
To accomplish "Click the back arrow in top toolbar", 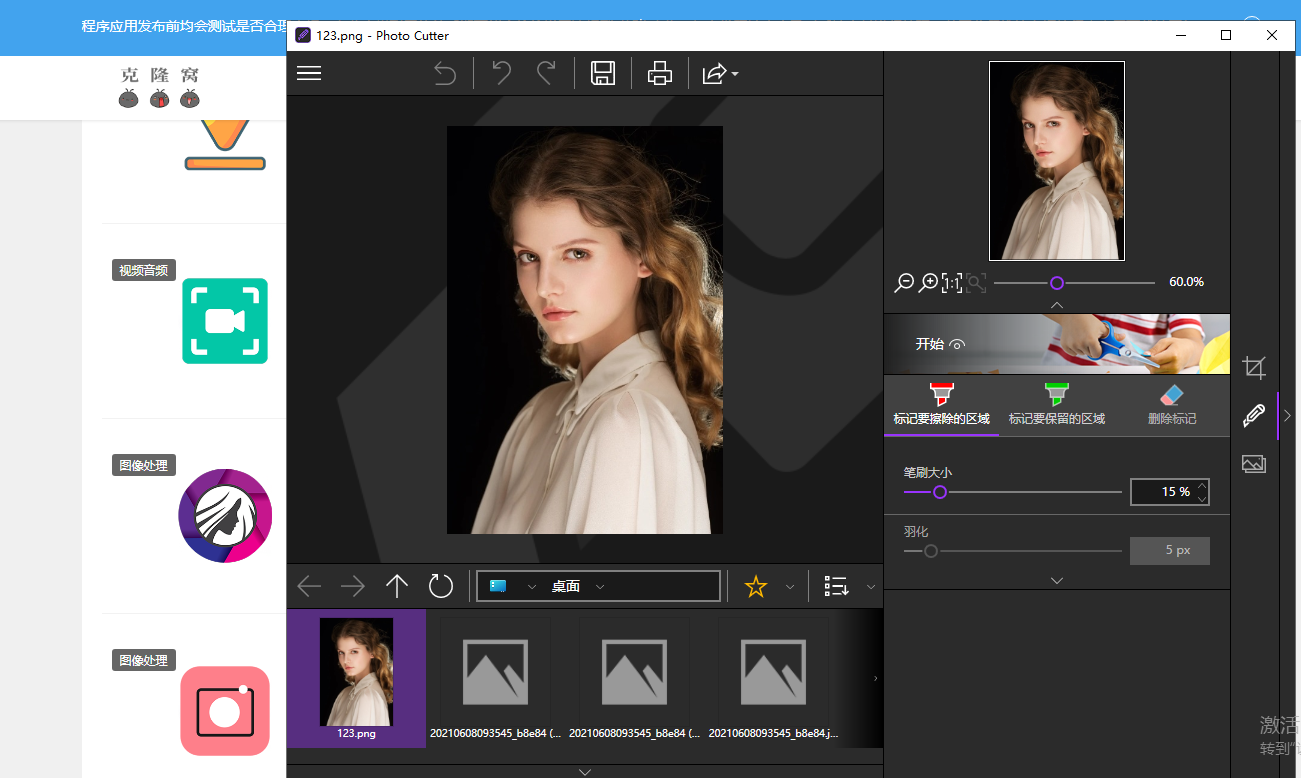I will click(x=445, y=74).
